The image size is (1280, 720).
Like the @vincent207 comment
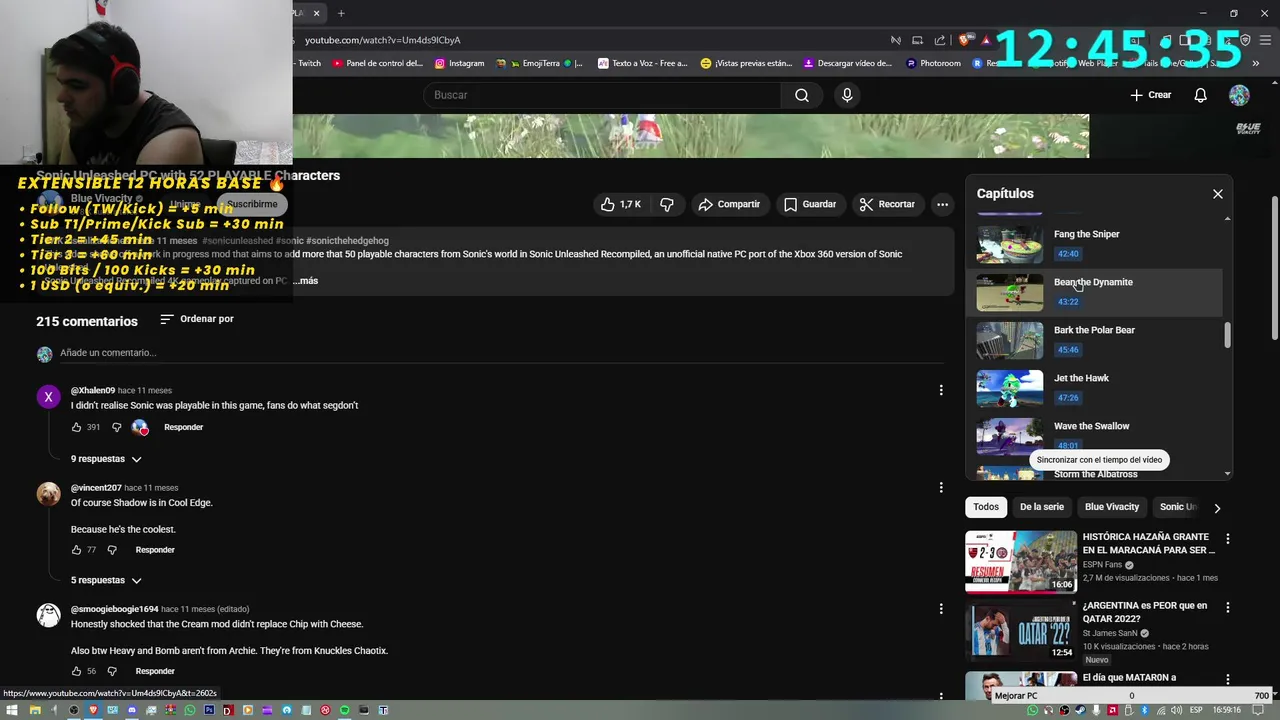[x=76, y=550]
